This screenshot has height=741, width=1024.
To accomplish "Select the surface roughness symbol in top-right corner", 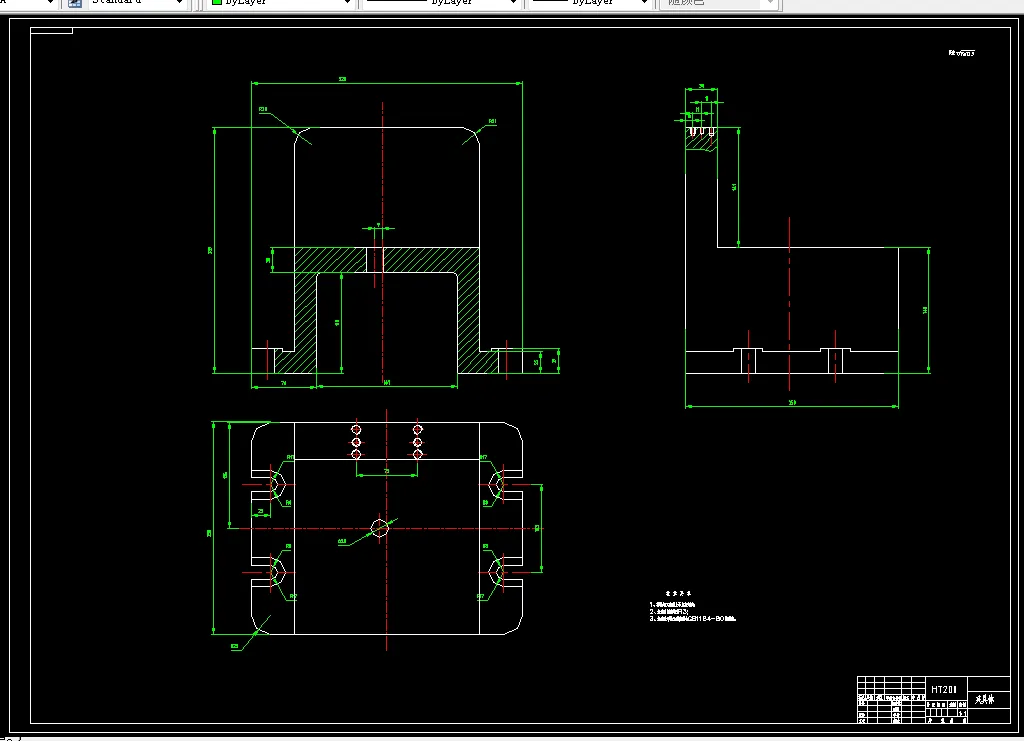I will 961,53.
